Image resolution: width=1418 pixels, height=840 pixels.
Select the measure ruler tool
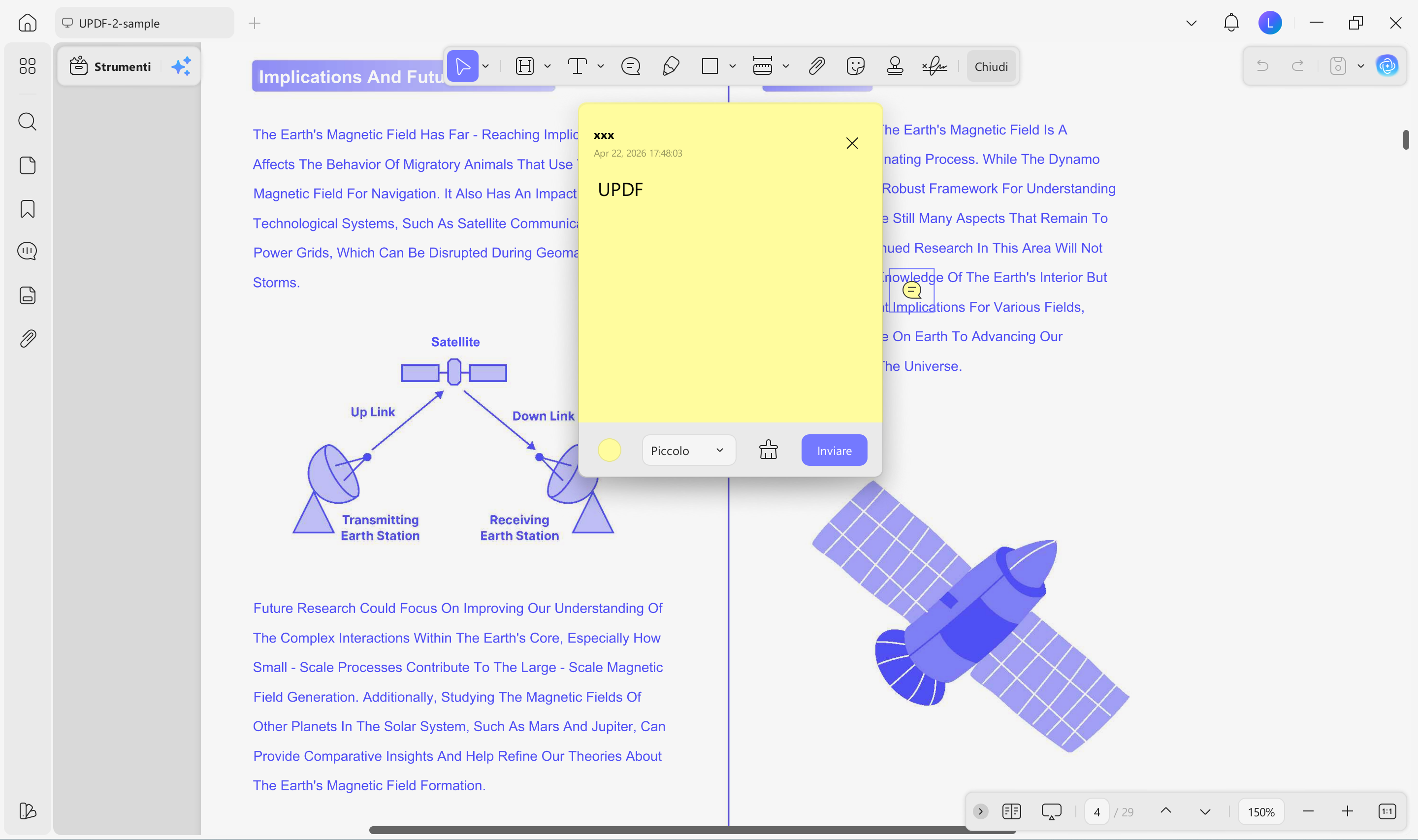point(762,66)
